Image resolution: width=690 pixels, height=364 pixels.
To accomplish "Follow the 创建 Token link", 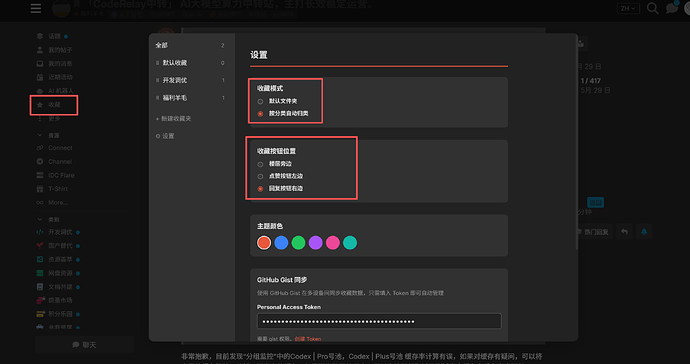I will click(x=308, y=339).
